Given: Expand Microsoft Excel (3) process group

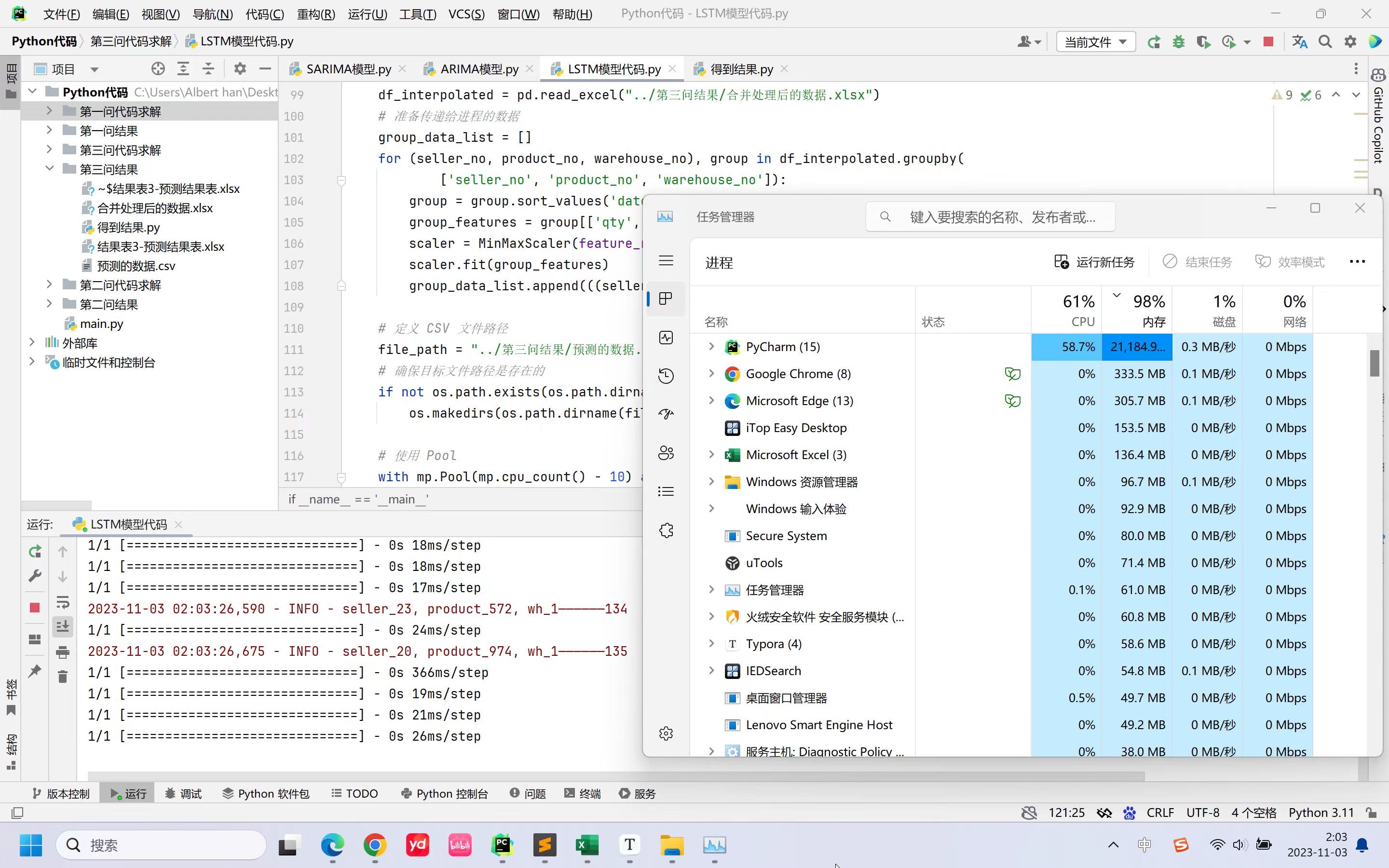Looking at the screenshot, I should [x=711, y=454].
